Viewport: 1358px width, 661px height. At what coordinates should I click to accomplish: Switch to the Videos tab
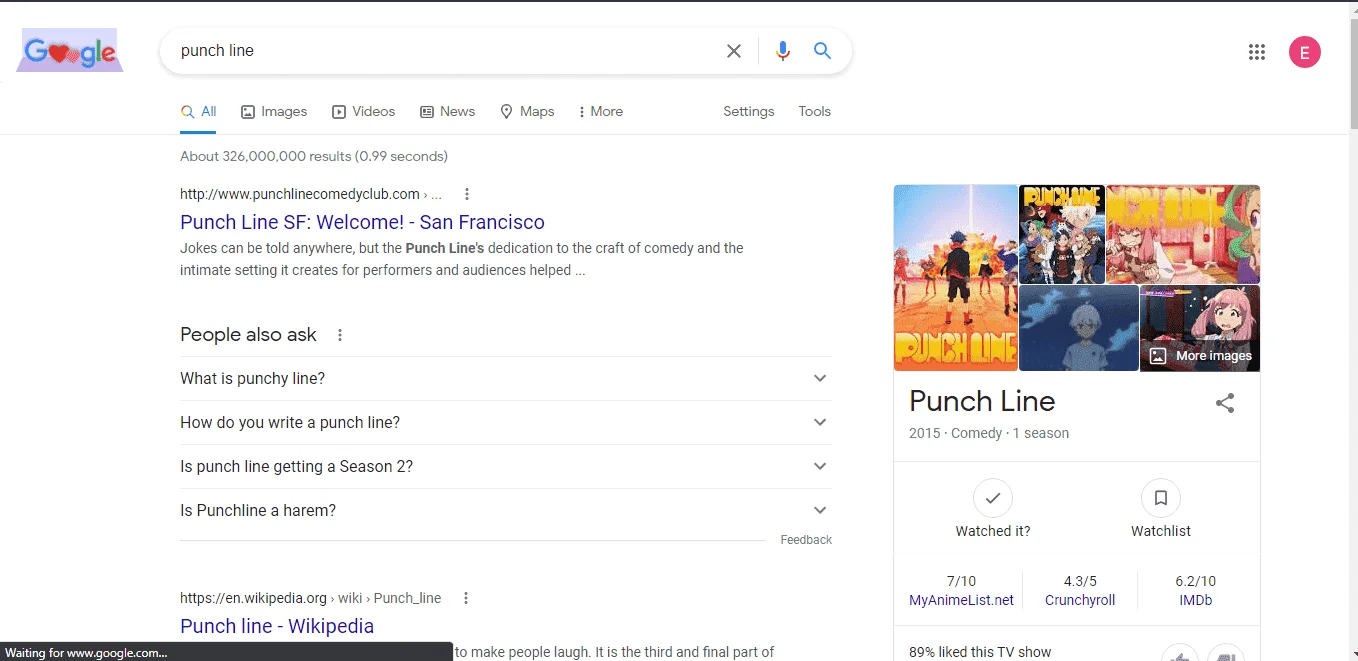[x=364, y=111]
